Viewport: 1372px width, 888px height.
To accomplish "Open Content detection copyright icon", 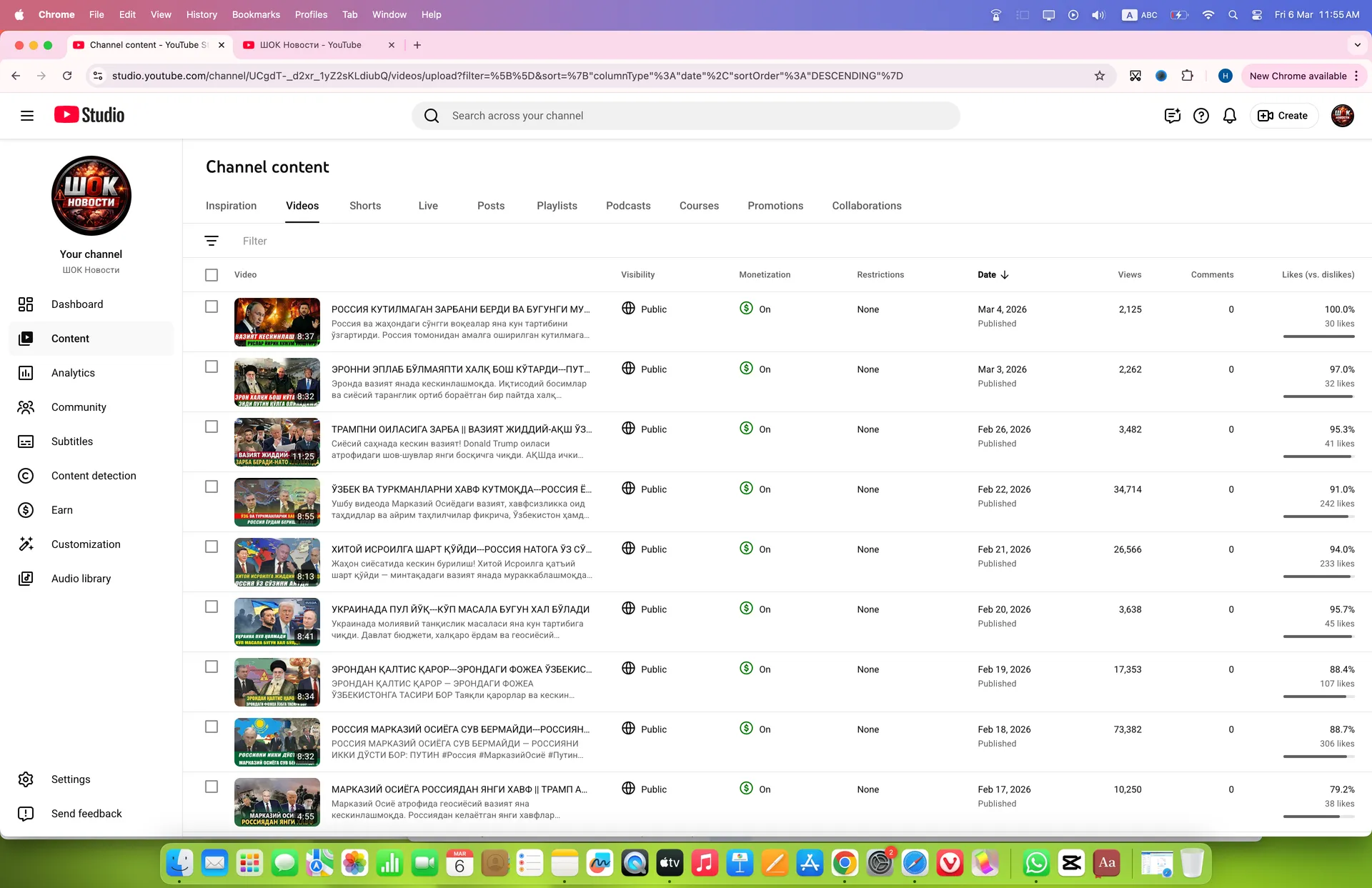I will pyautogui.click(x=26, y=476).
